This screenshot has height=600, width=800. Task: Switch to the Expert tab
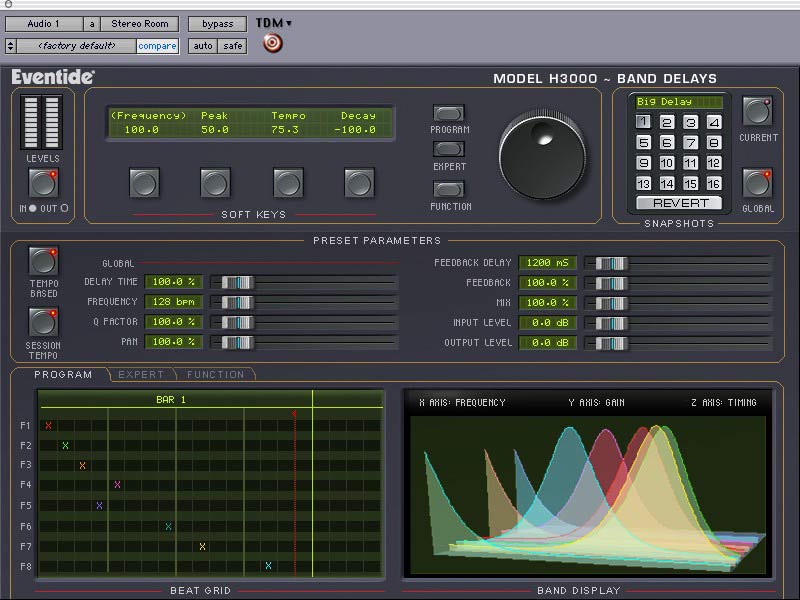click(x=141, y=374)
